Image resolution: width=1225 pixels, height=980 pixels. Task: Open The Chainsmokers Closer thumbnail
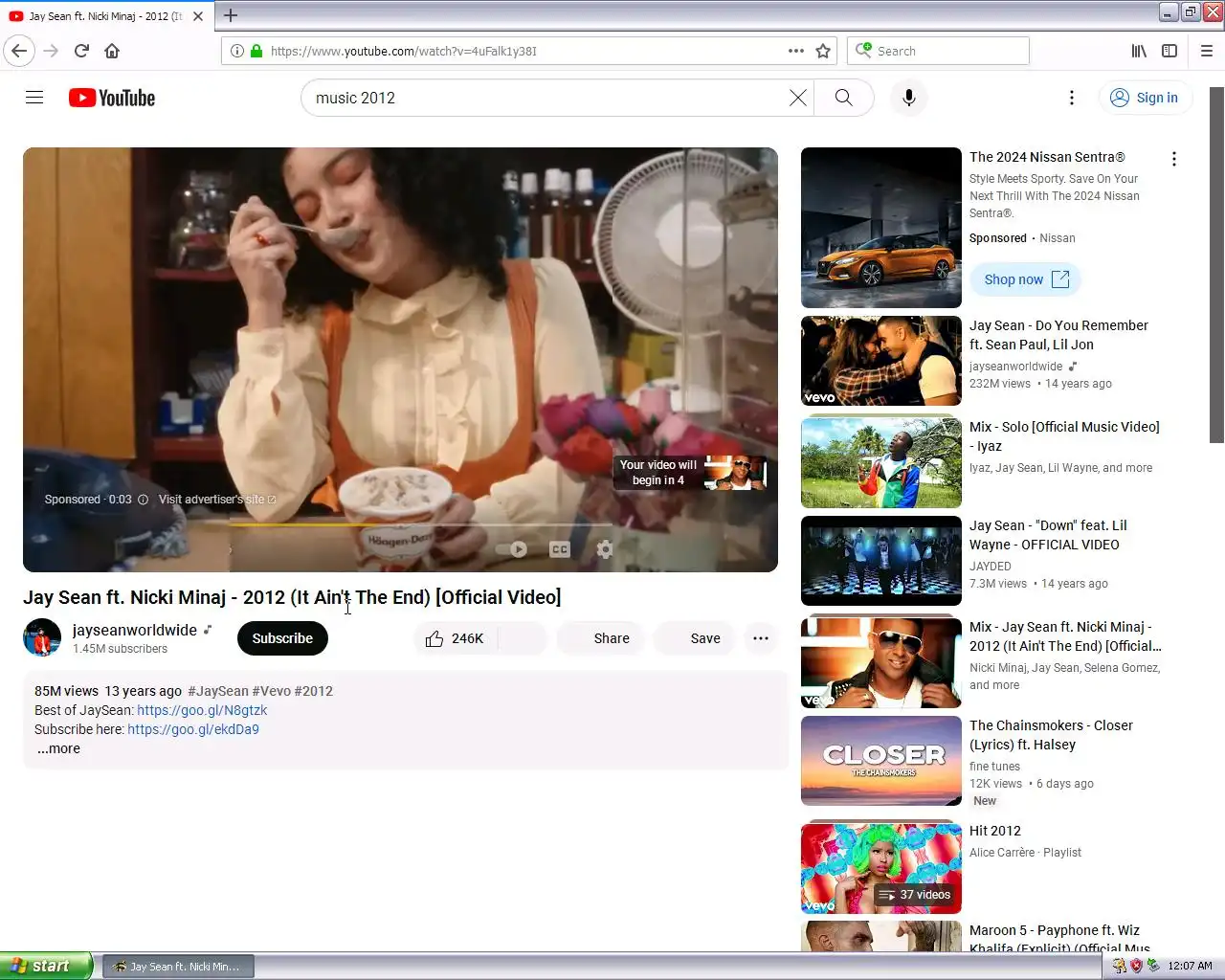click(x=881, y=761)
